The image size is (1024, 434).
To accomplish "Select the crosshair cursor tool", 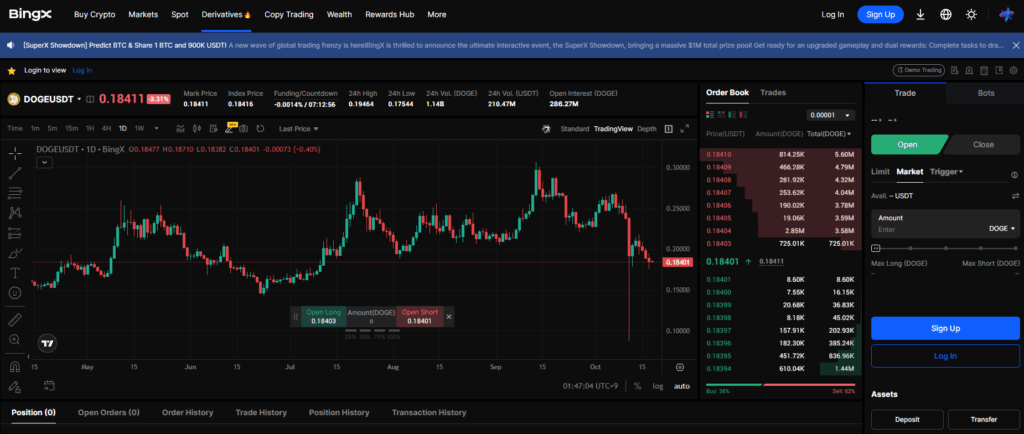I will [15, 153].
